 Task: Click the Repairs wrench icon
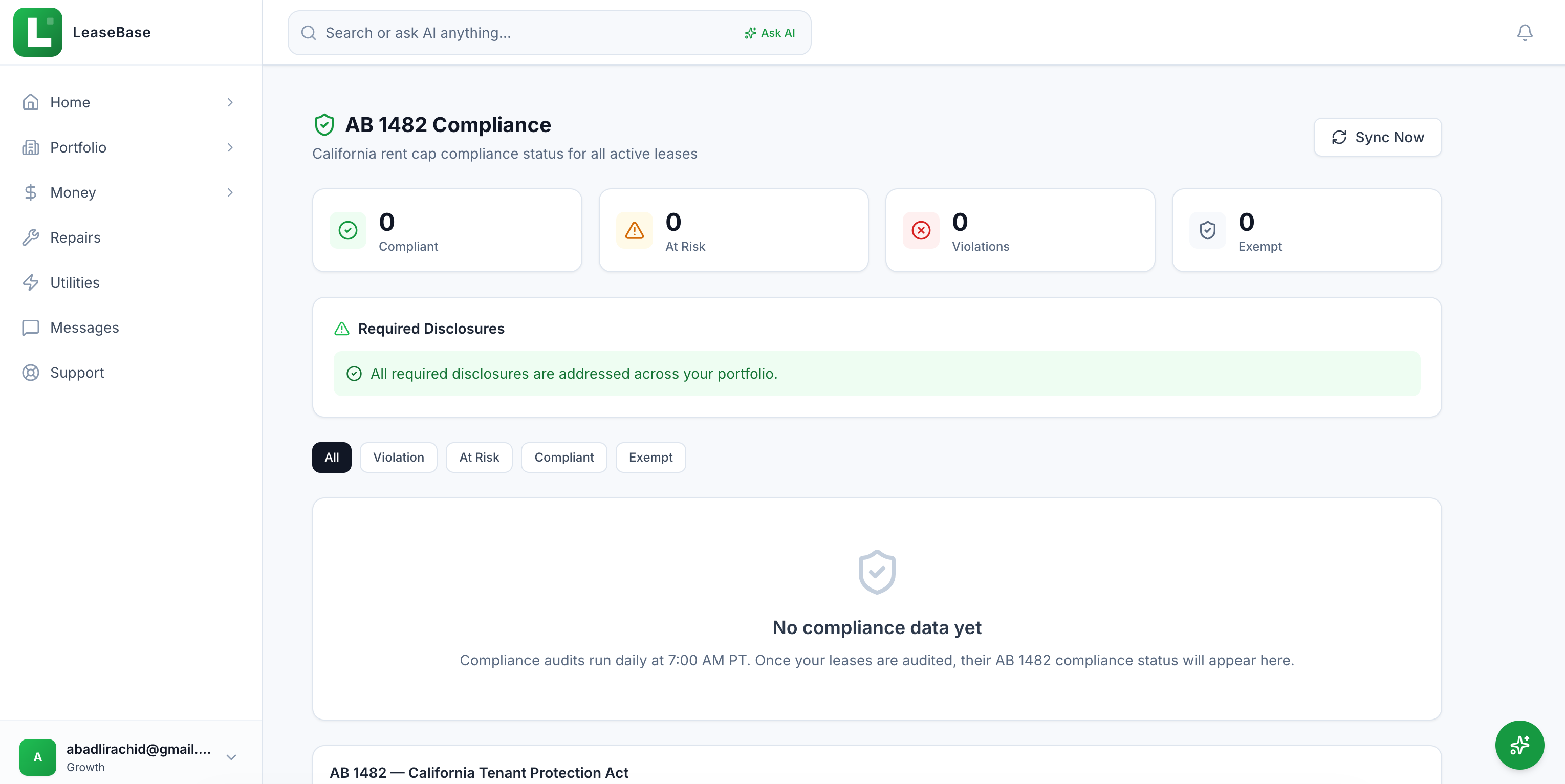tap(30, 237)
